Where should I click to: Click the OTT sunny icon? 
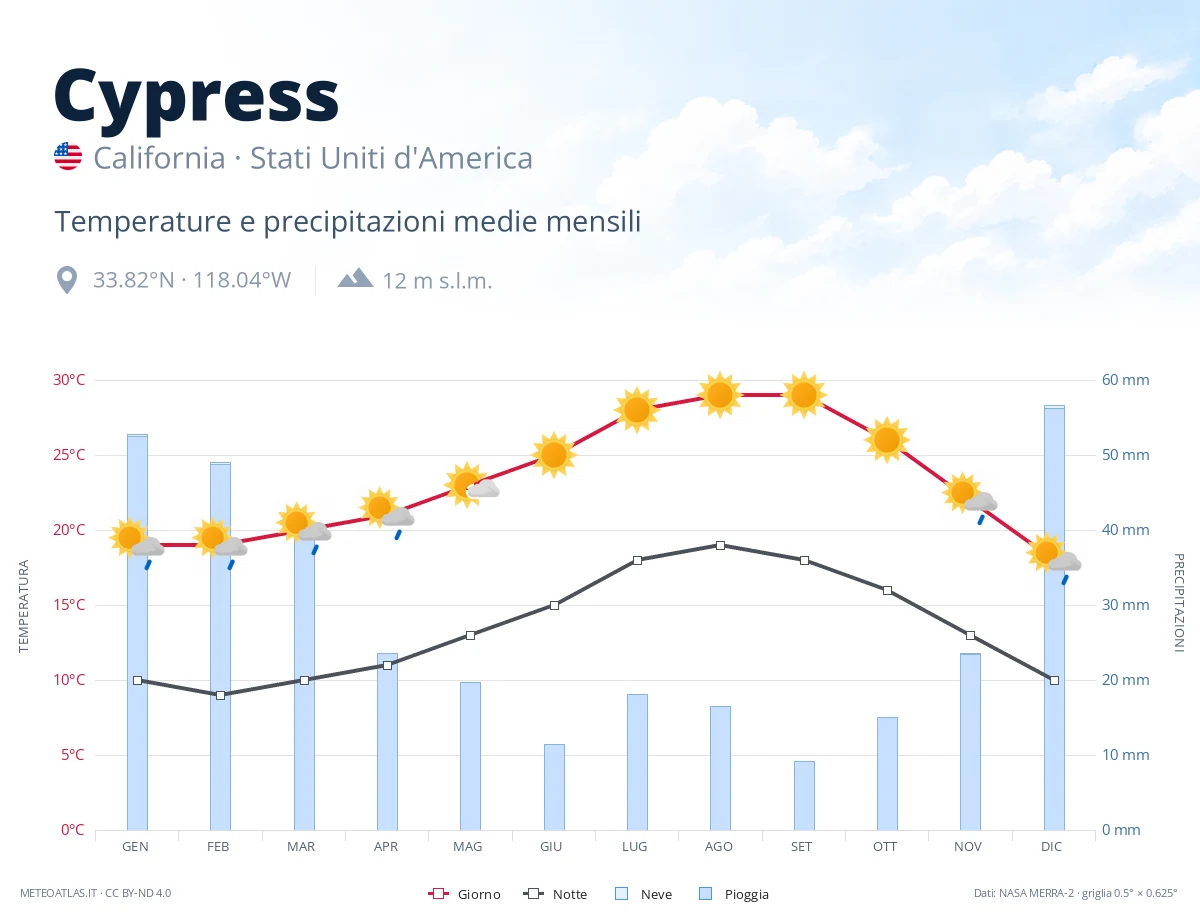point(887,440)
